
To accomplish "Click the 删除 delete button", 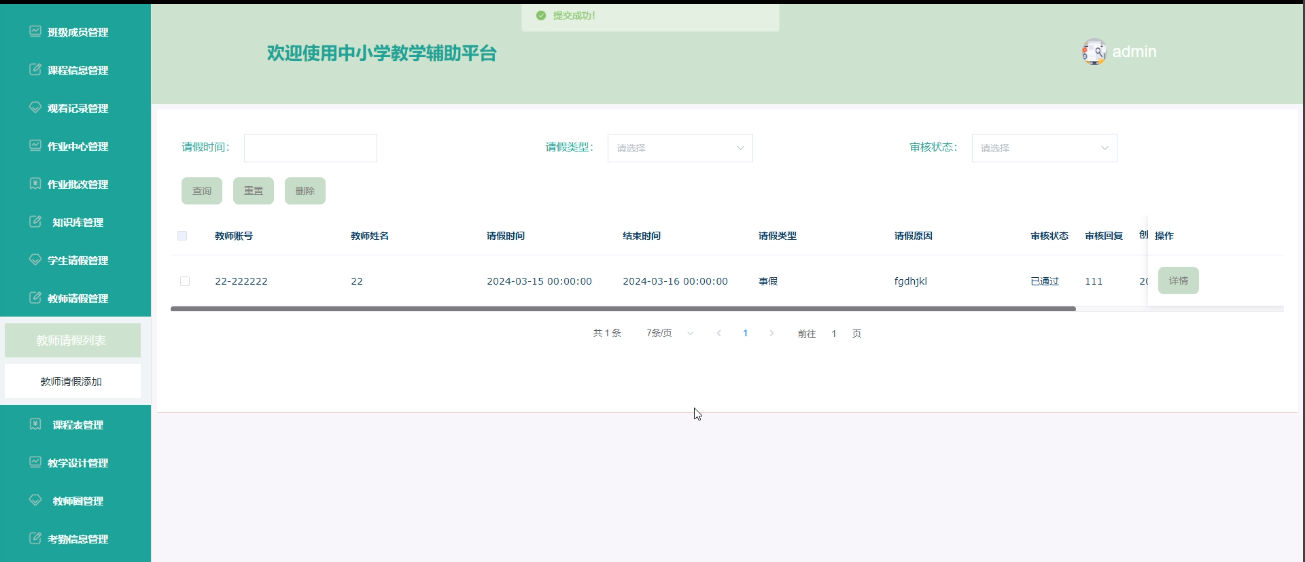I will pyautogui.click(x=305, y=191).
